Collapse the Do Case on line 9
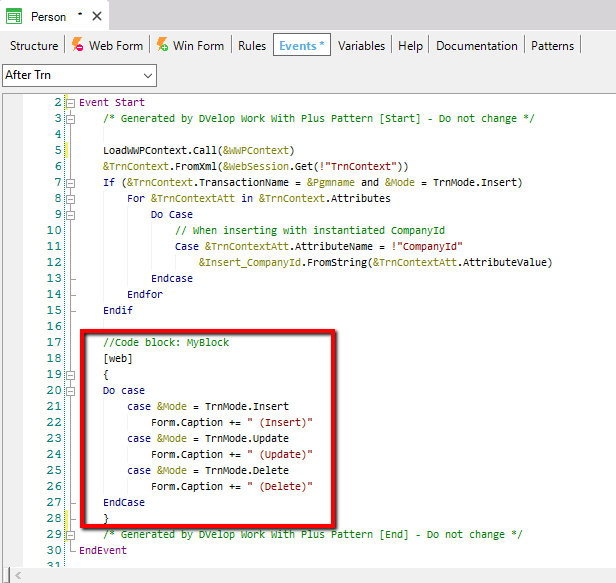The height and width of the screenshot is (583, 616). (70, 215)
